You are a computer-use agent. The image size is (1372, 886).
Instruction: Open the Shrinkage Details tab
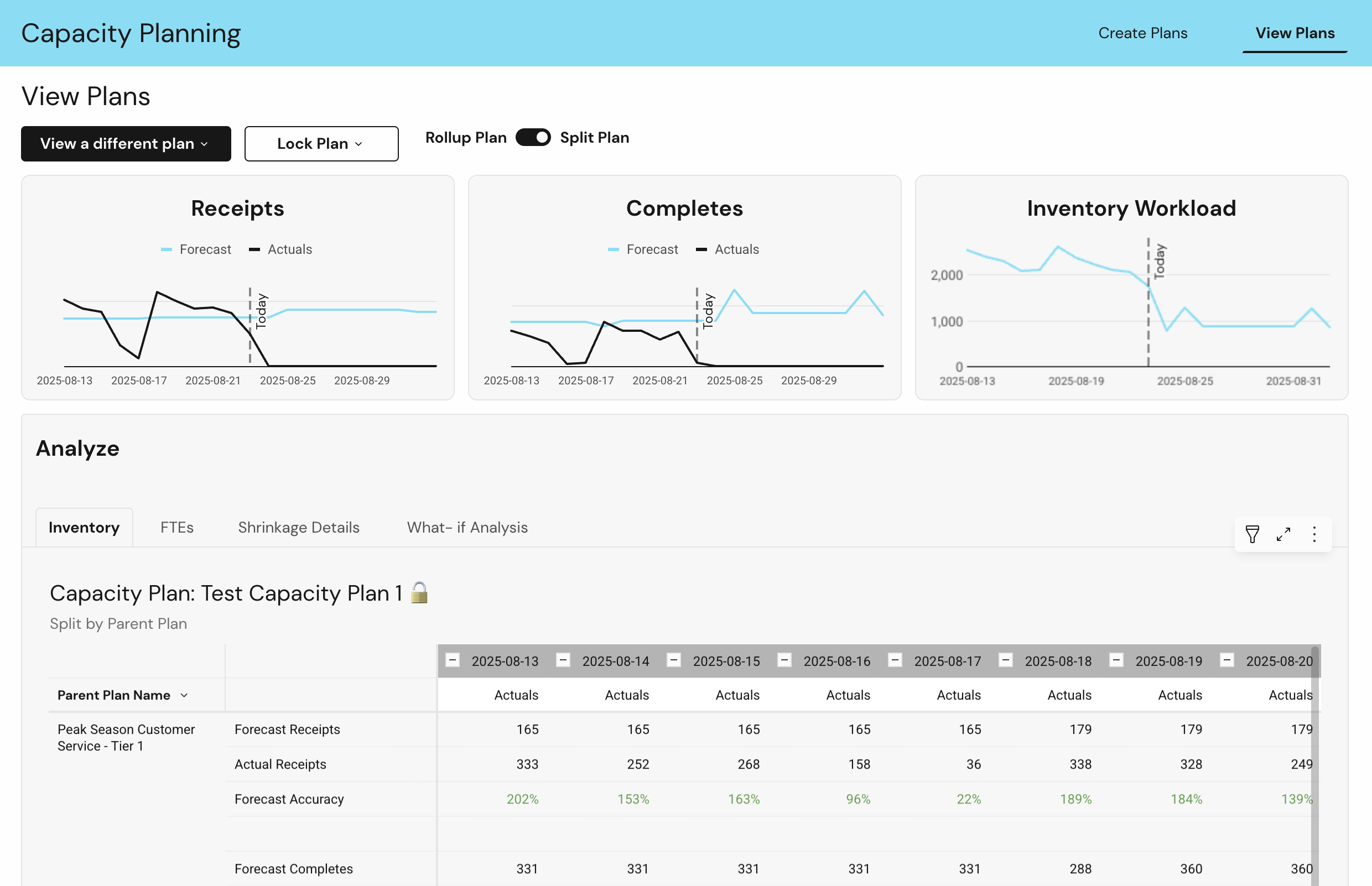coord(299,528)
